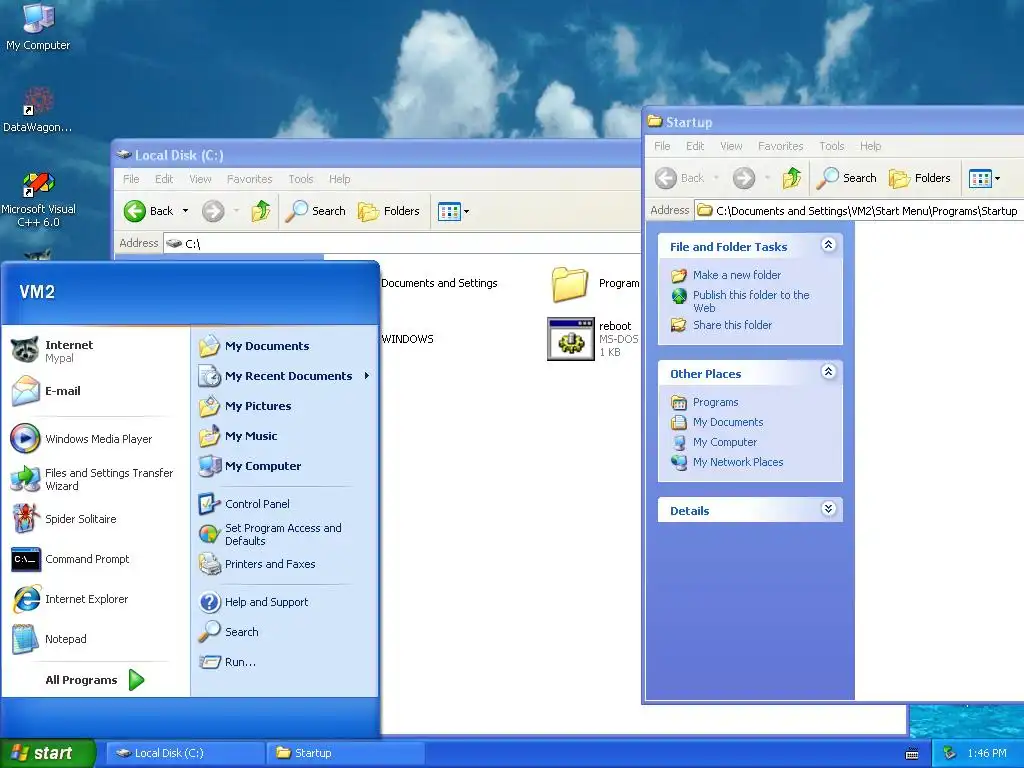1024x768 pixels.
Task: Open View menu in Startup window
Action: point(731,146)
